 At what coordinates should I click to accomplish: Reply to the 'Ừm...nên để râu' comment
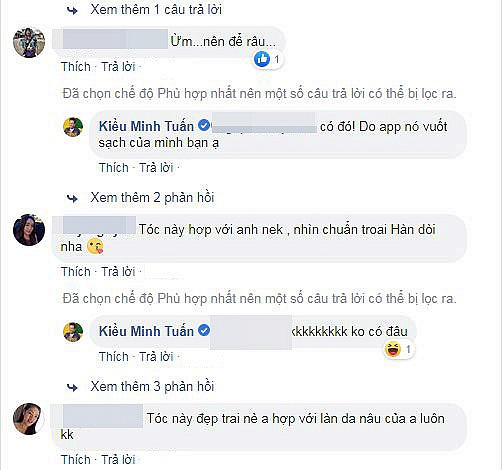pos(118,67)
